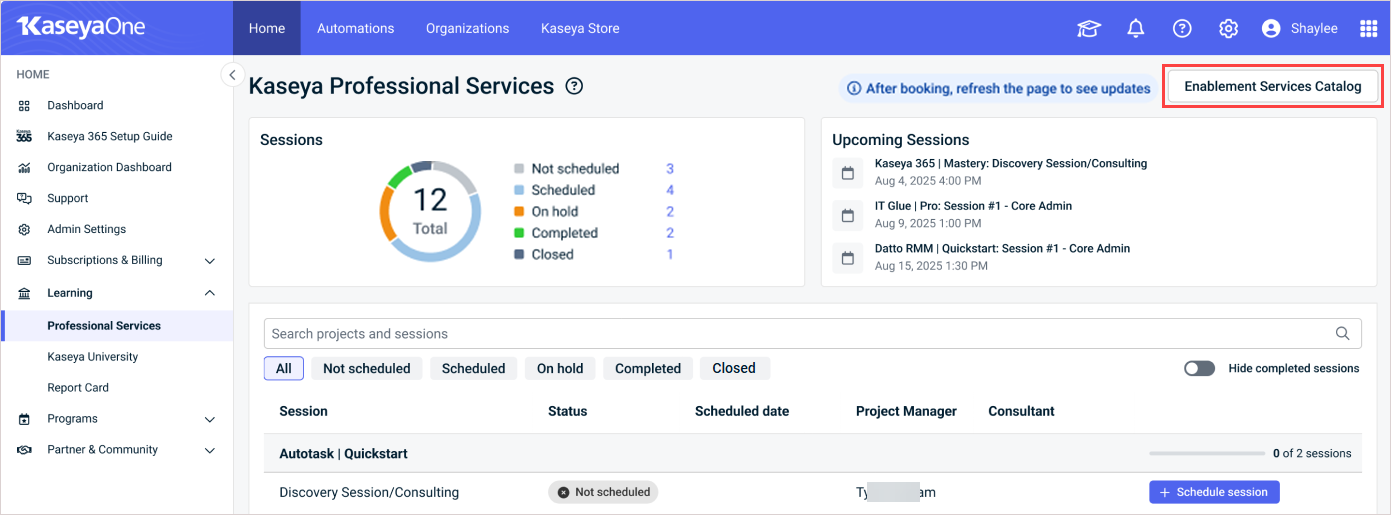Click the Enablement Services Catalog button
Image resolution: width=1391 pixels, height=515 pixels.
pos(1273,87)
